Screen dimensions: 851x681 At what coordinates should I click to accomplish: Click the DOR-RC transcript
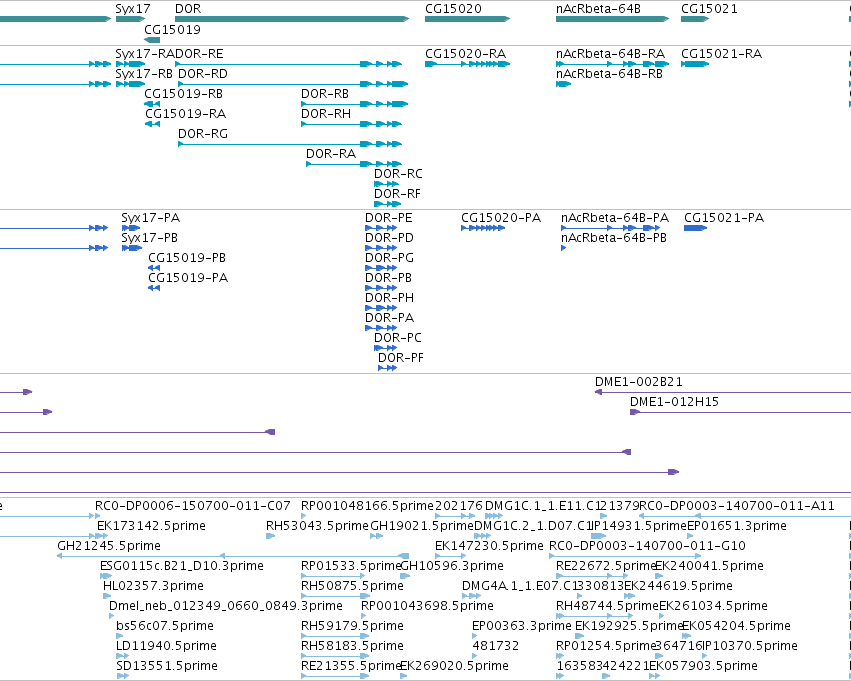pyautogui.click(x=386, y=184)
